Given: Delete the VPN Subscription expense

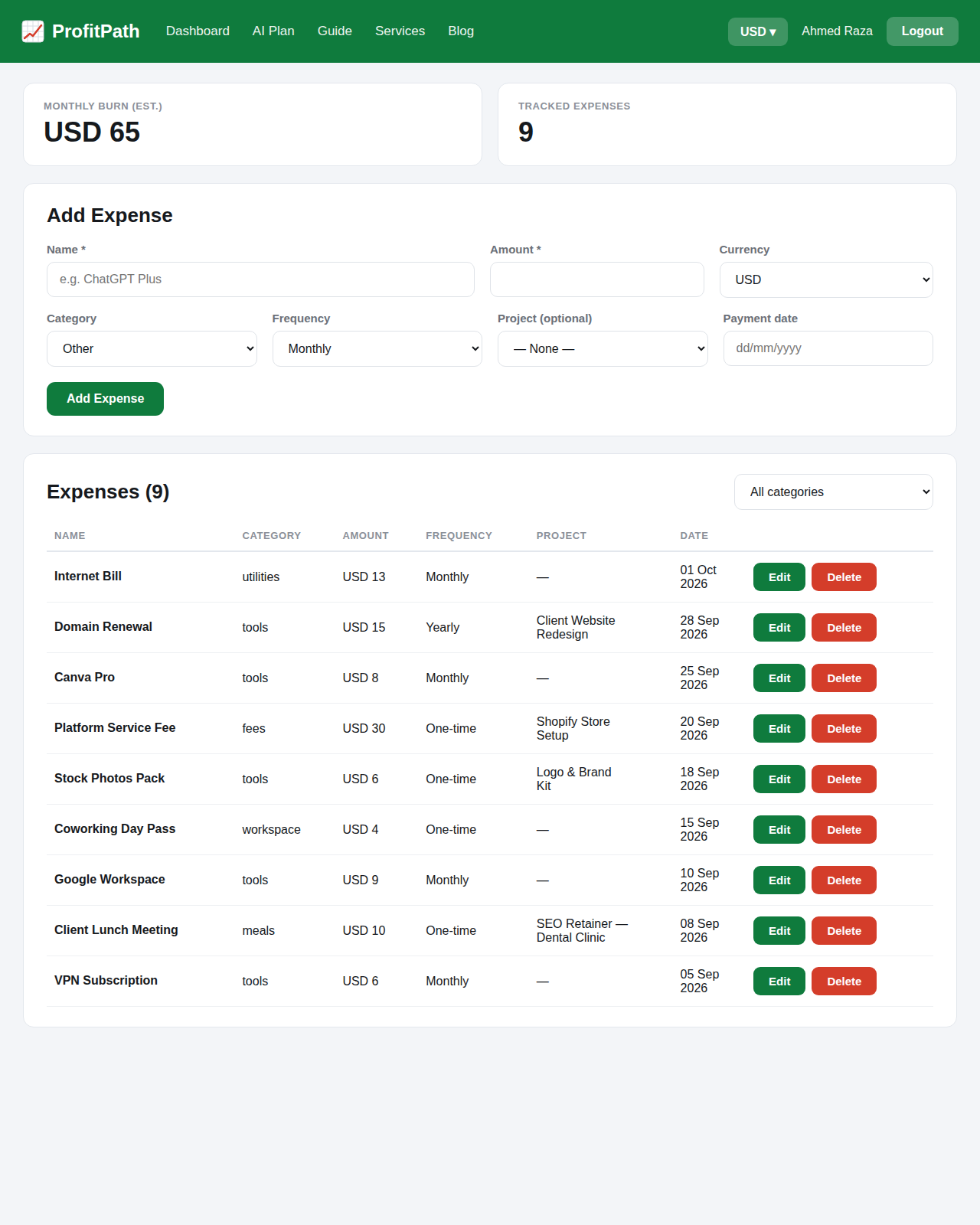Looking at the screenshot, I should pyautogui.click(x=844, y=982).
